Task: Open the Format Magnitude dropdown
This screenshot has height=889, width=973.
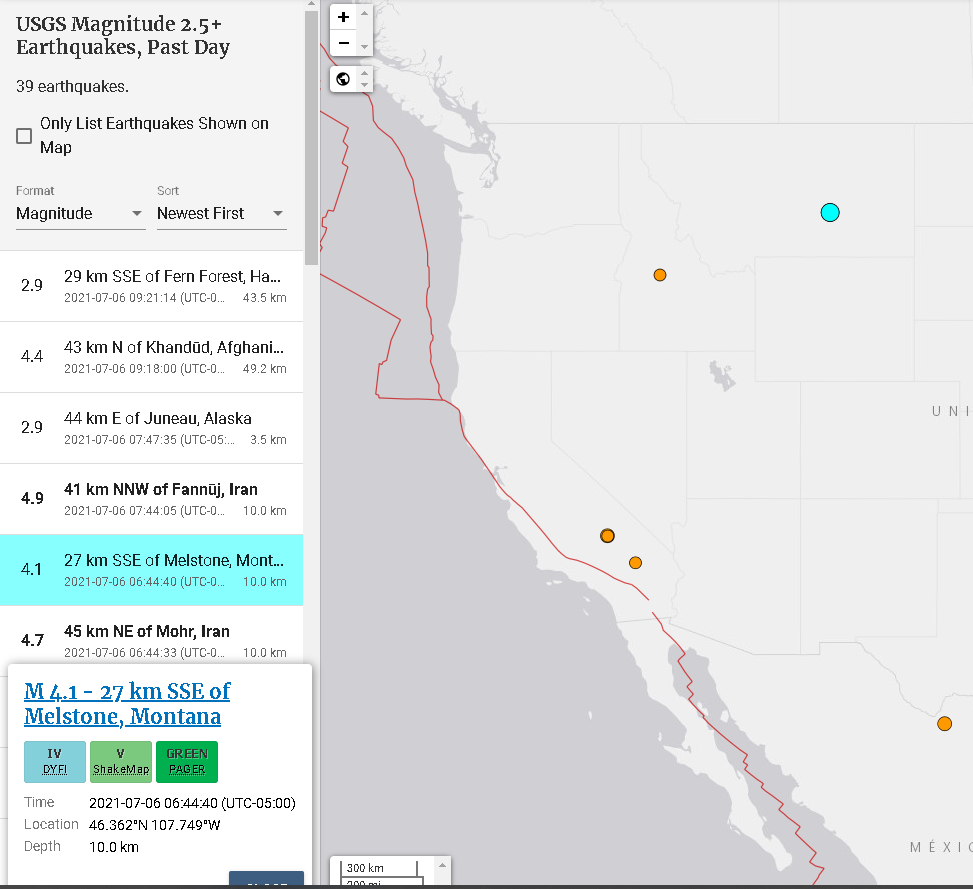Action: (x=81, y=213)
